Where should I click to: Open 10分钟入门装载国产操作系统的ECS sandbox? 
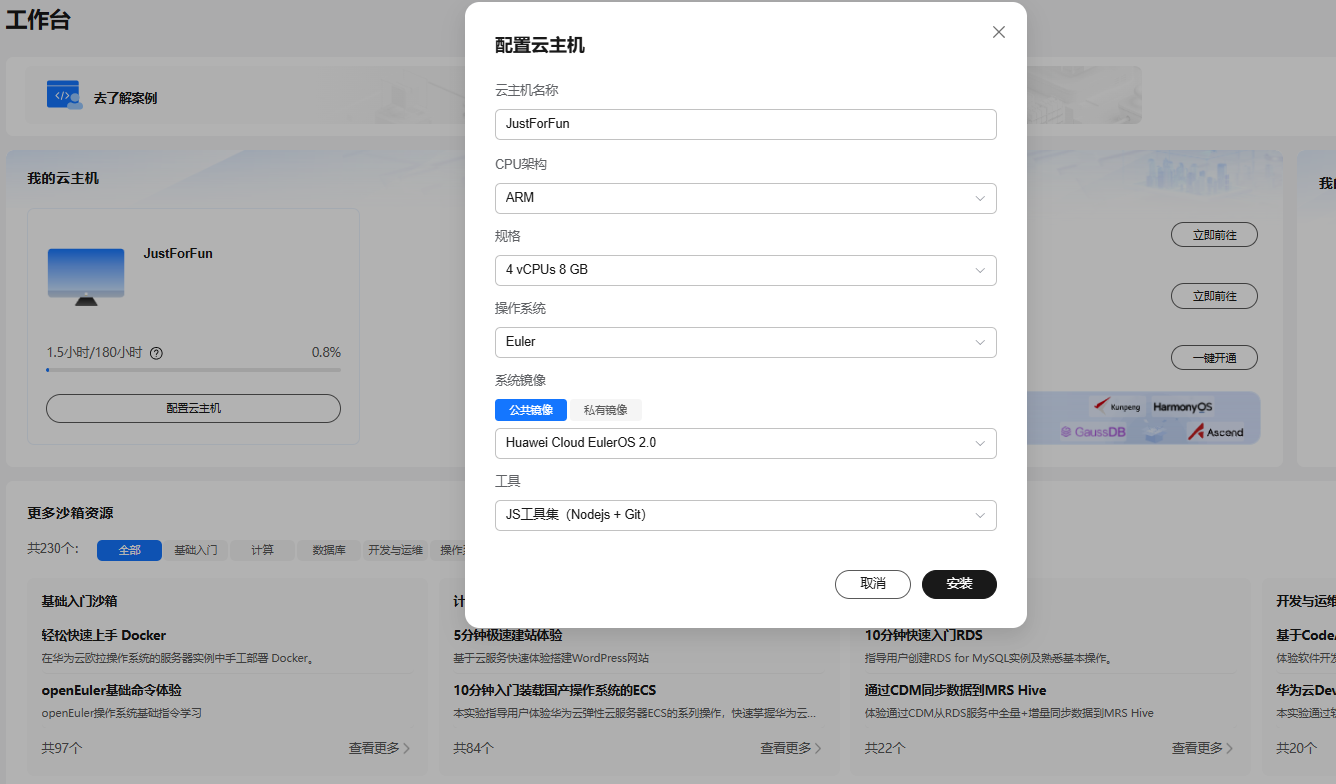click(x=554, y=690)
